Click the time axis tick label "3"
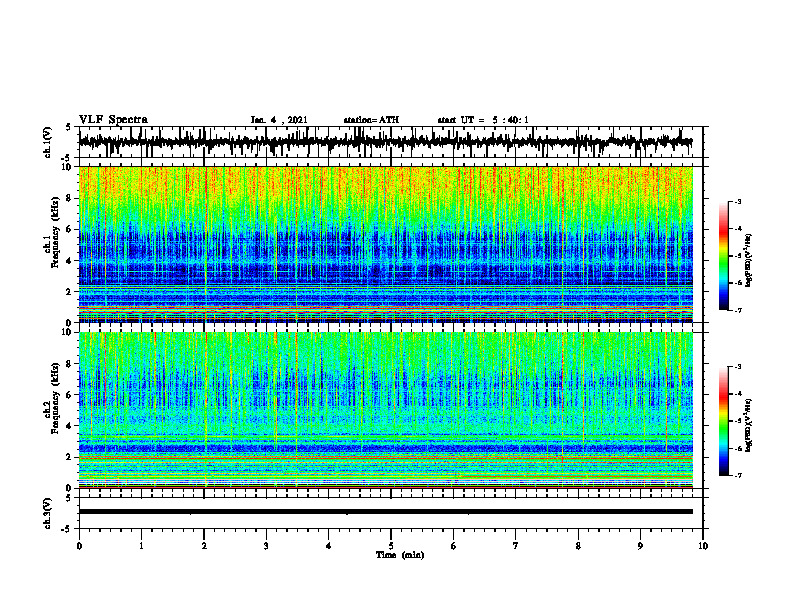Image resolution: width=792 pixels, height=612 pixels. 266,546
